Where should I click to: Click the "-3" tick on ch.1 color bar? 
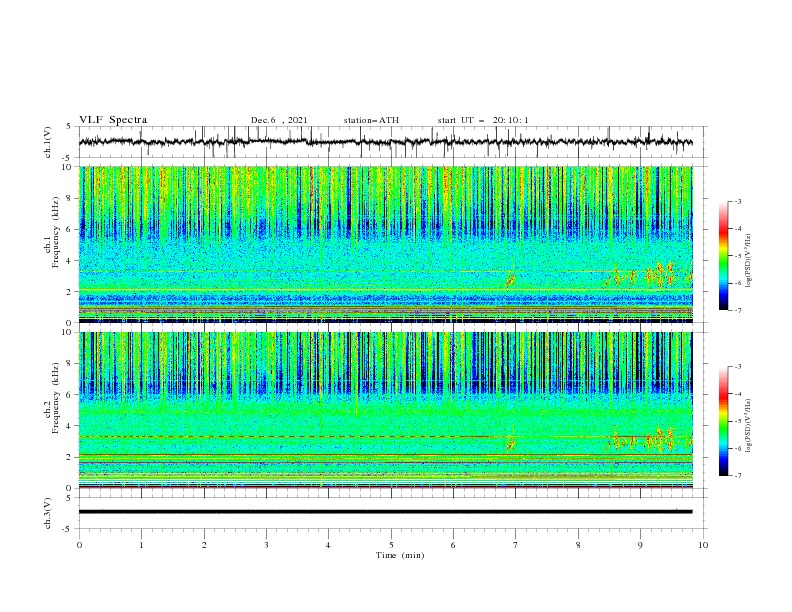(737, 201)
